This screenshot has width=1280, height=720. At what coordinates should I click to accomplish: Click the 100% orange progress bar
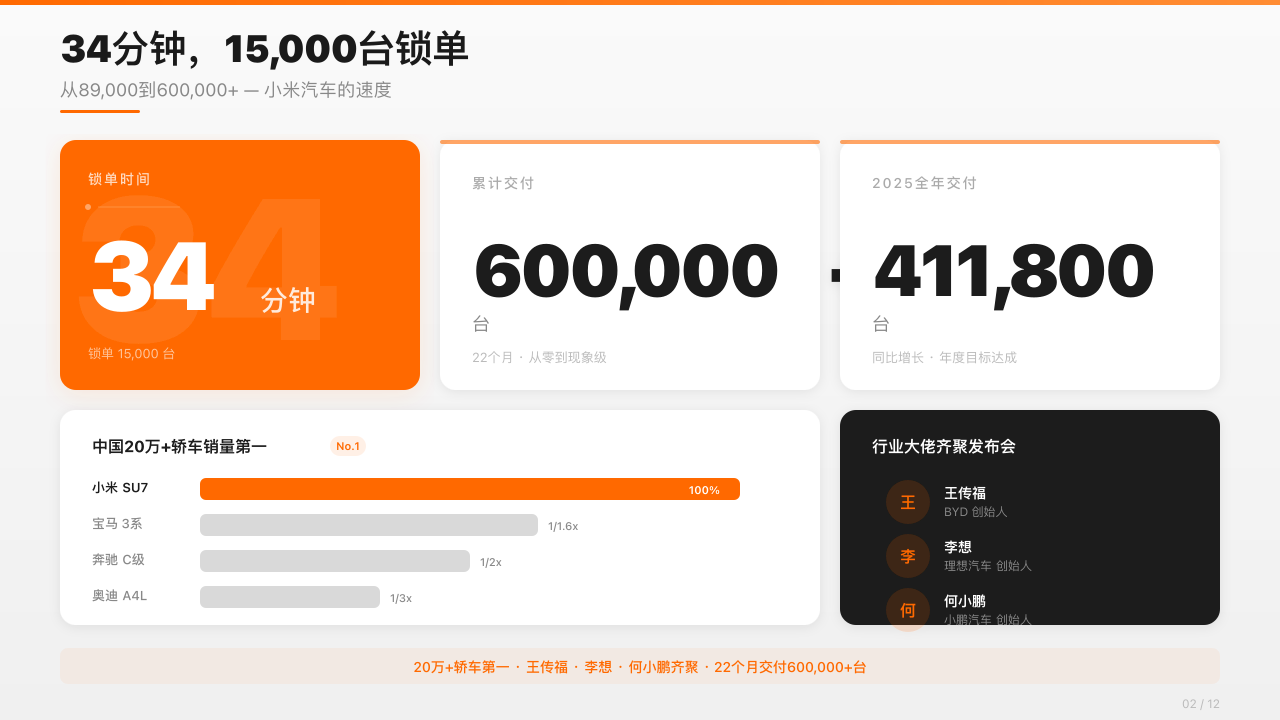click(470, 489)
